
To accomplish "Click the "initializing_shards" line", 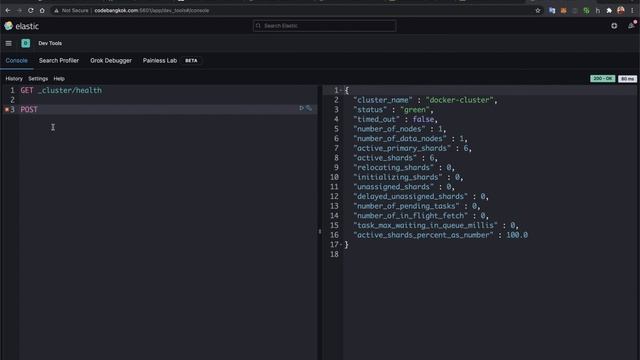I will coord(408,177).
